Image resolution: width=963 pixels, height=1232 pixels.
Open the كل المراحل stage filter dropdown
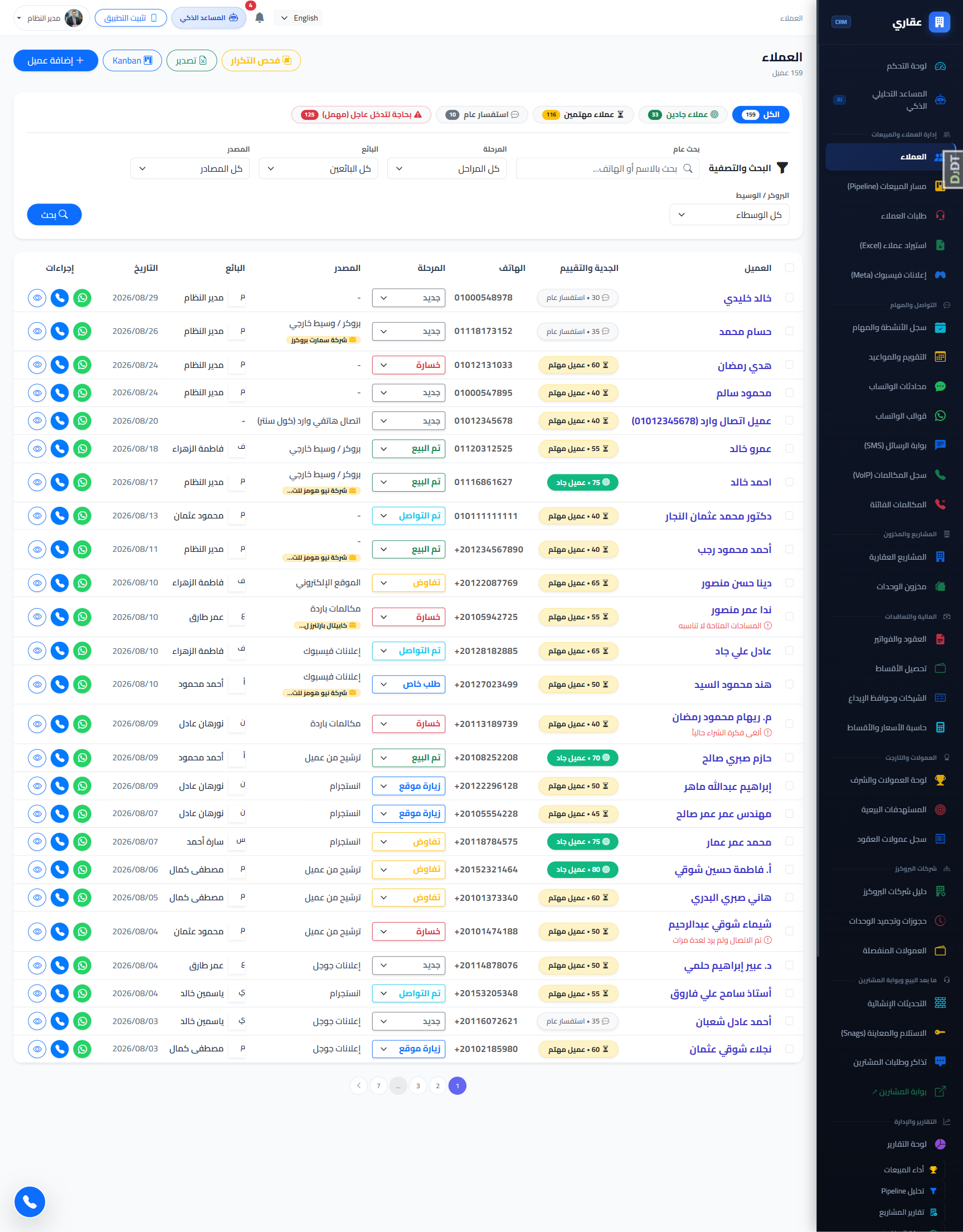pos(447,169)
